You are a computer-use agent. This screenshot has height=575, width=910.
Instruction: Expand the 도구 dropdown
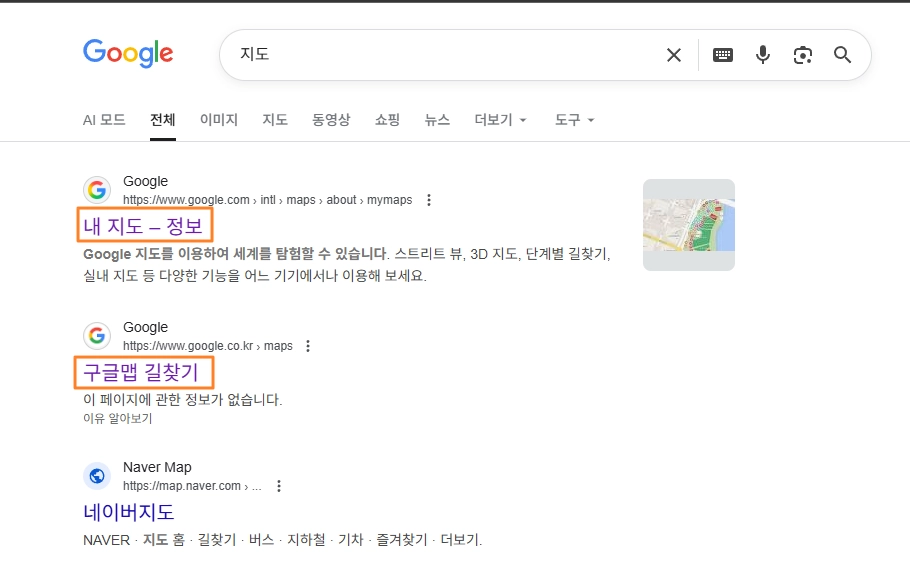click(x=575, y=120)
